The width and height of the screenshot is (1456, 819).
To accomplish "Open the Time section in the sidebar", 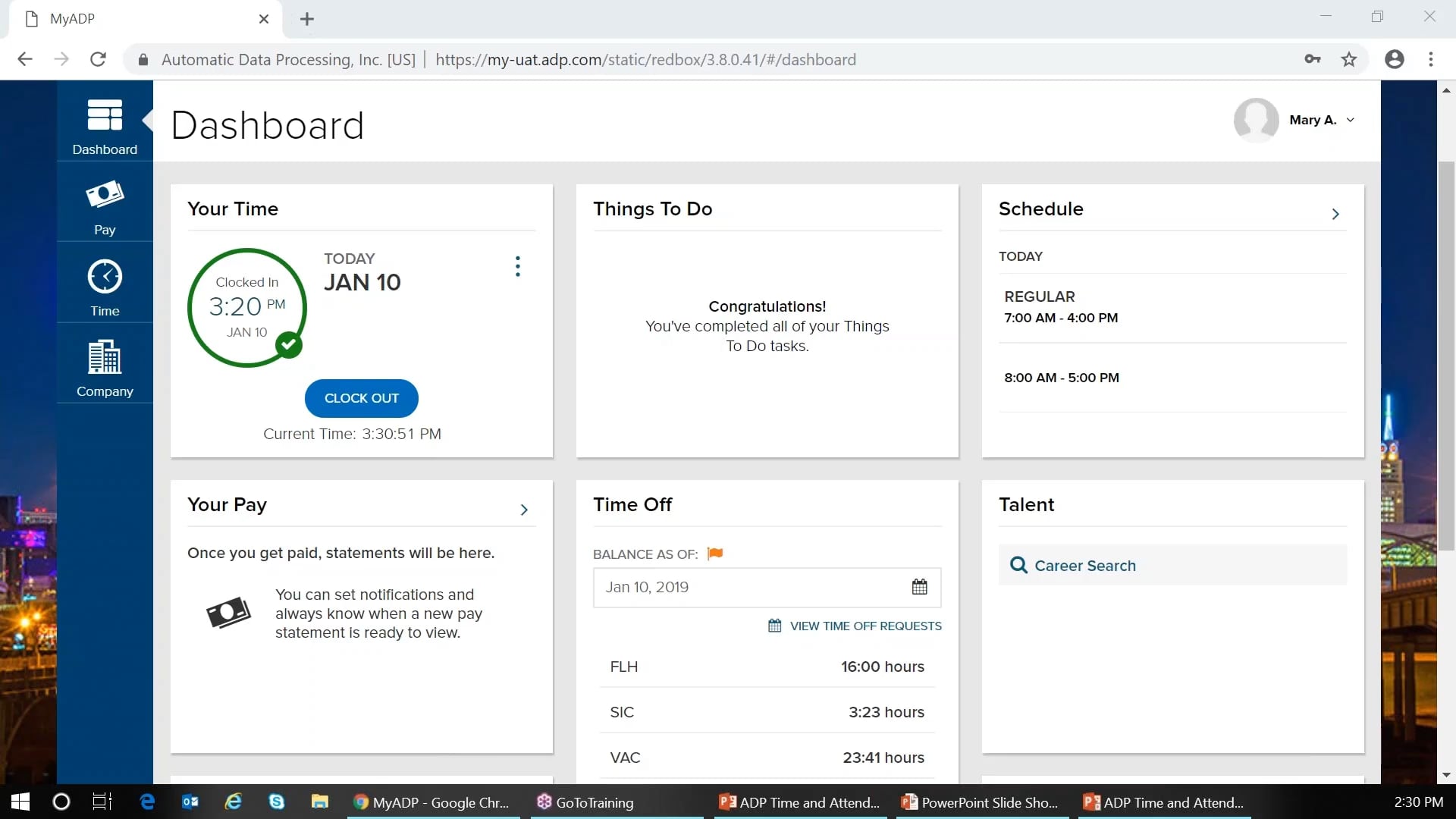I will pos(104,287).
